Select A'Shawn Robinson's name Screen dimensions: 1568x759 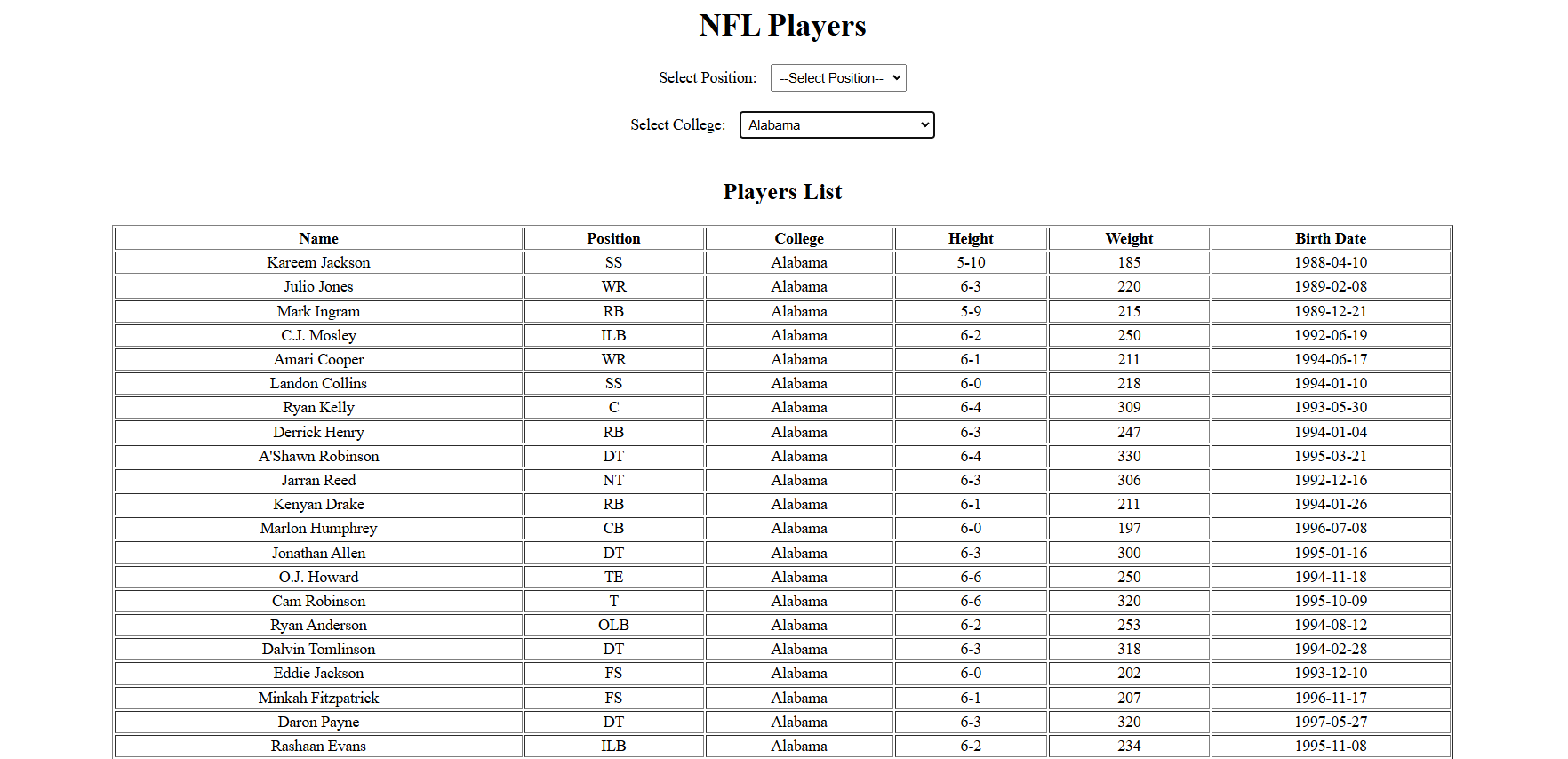(x=318, y=456)
